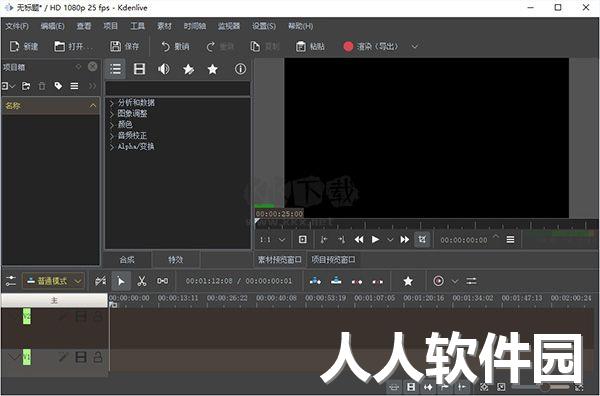Show favorite effects in effects panel

212,69
